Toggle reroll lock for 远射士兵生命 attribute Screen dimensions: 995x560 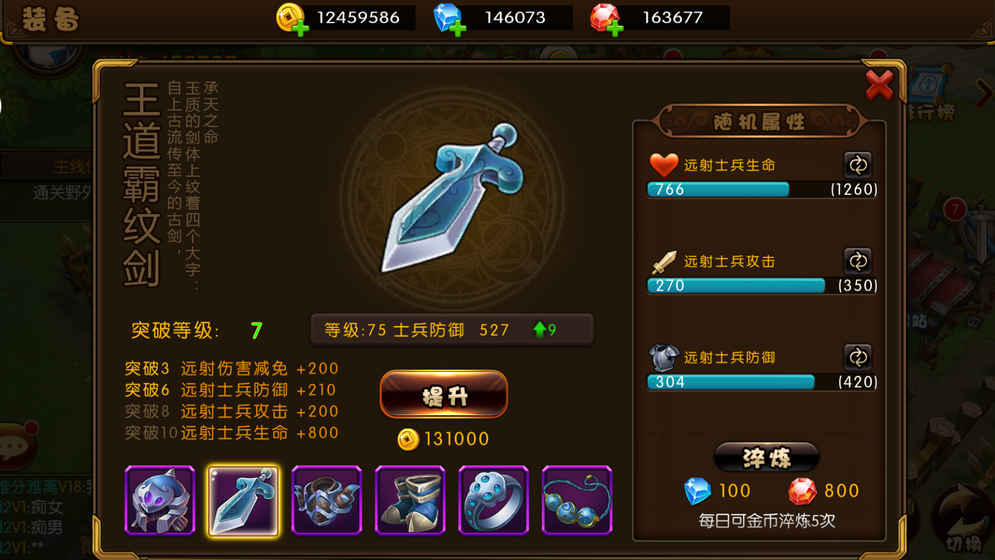pyautogui.click(x=858, y=165)
